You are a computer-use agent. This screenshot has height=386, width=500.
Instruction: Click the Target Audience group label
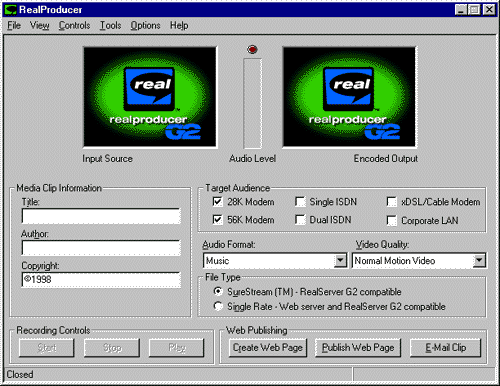[237, 188]
